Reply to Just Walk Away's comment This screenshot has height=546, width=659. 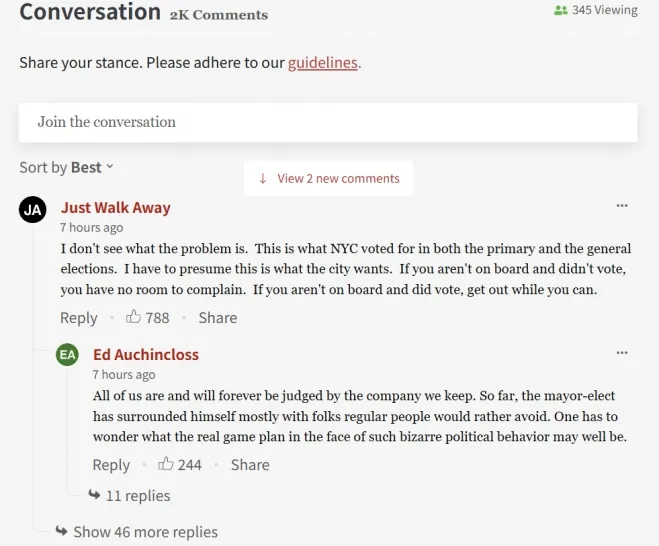click(79, 318)
